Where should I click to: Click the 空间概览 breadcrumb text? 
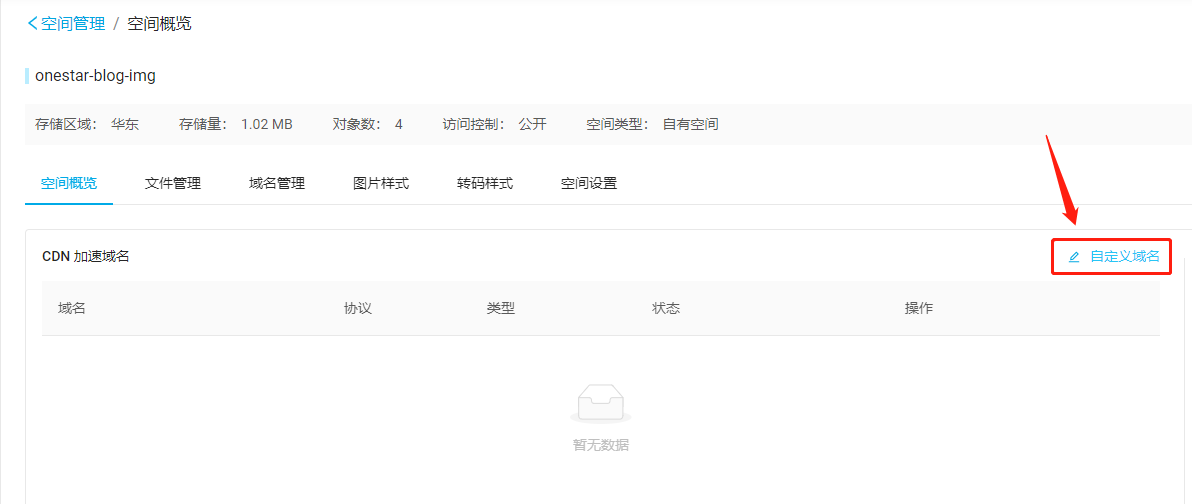click(x=159, y=23)
